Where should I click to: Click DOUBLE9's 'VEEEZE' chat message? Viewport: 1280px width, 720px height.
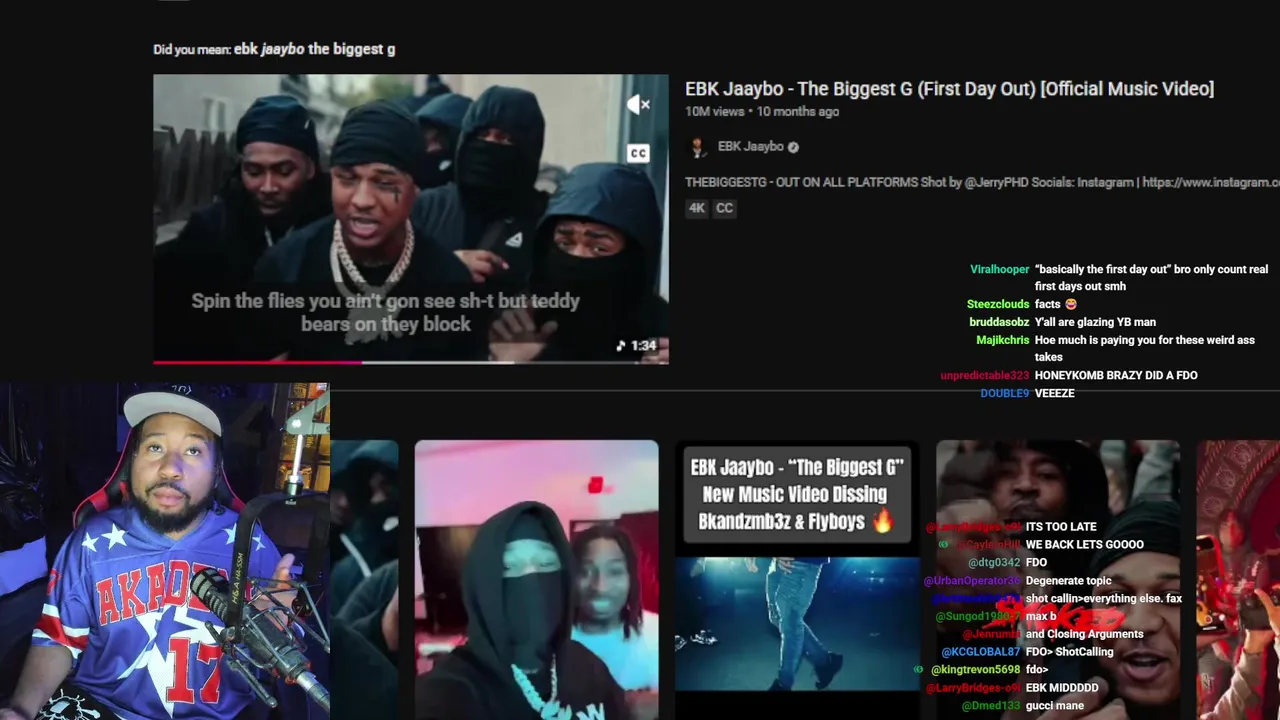[1054, 393]
